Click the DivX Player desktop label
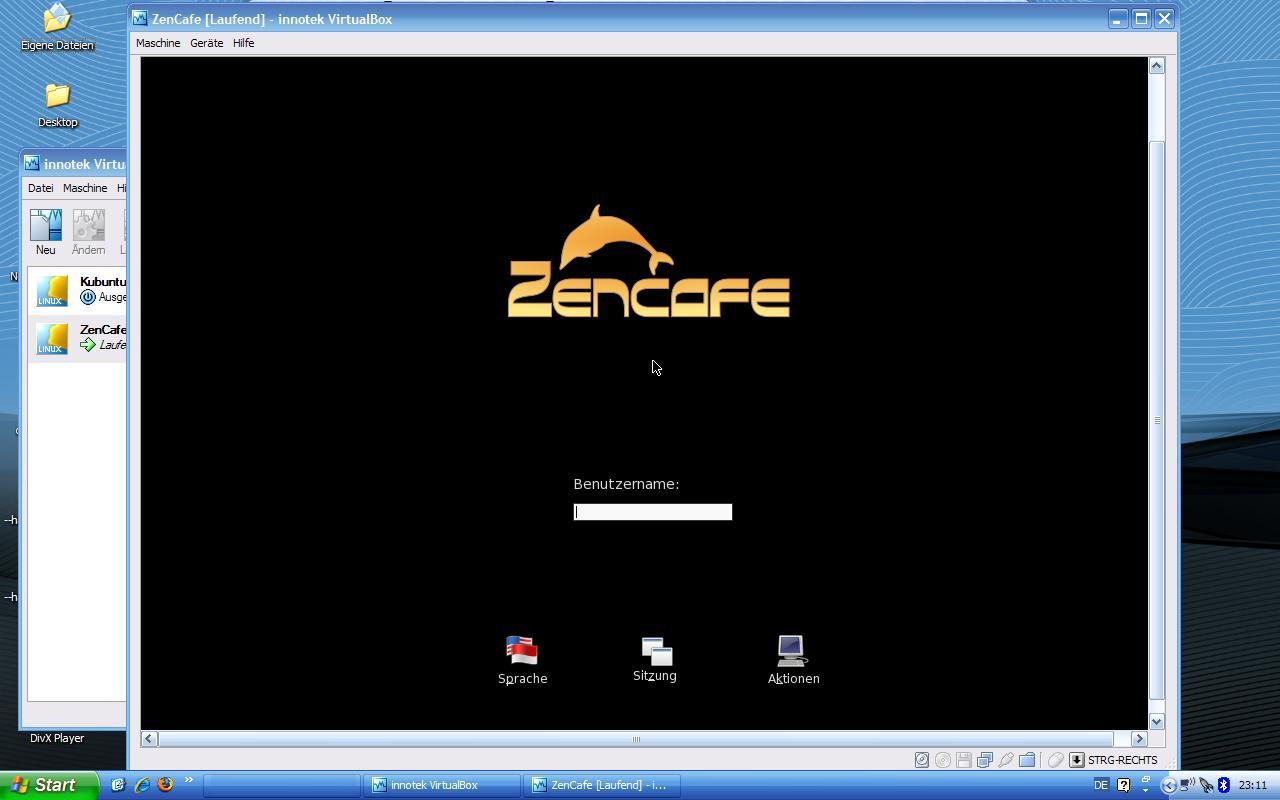Viewport: 1280px width, 800px height. (57, 738)
